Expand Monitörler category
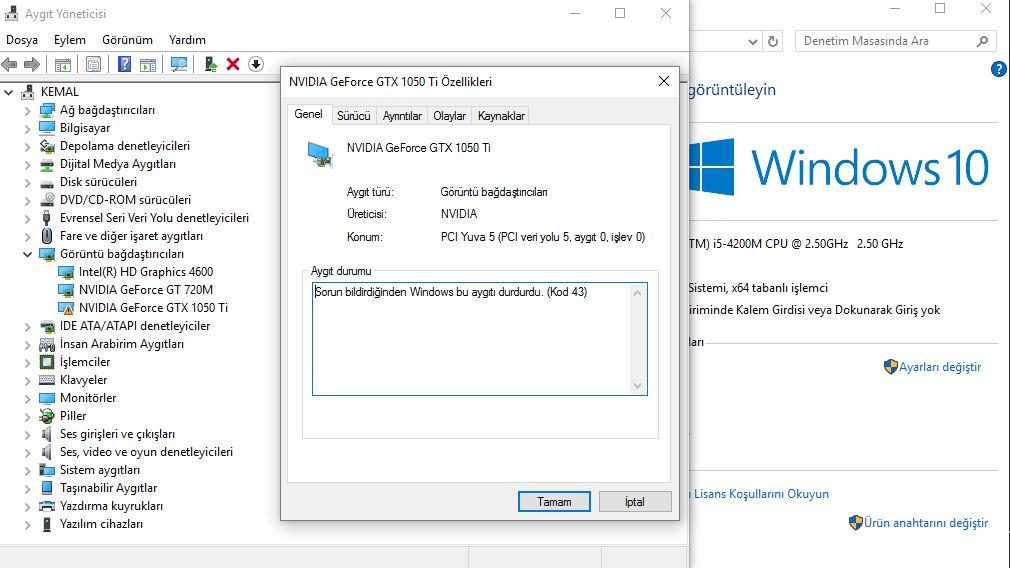Image resolution: width=1010 pixels, height=568 pixels. pyautogui.click(x=27, y=399)
